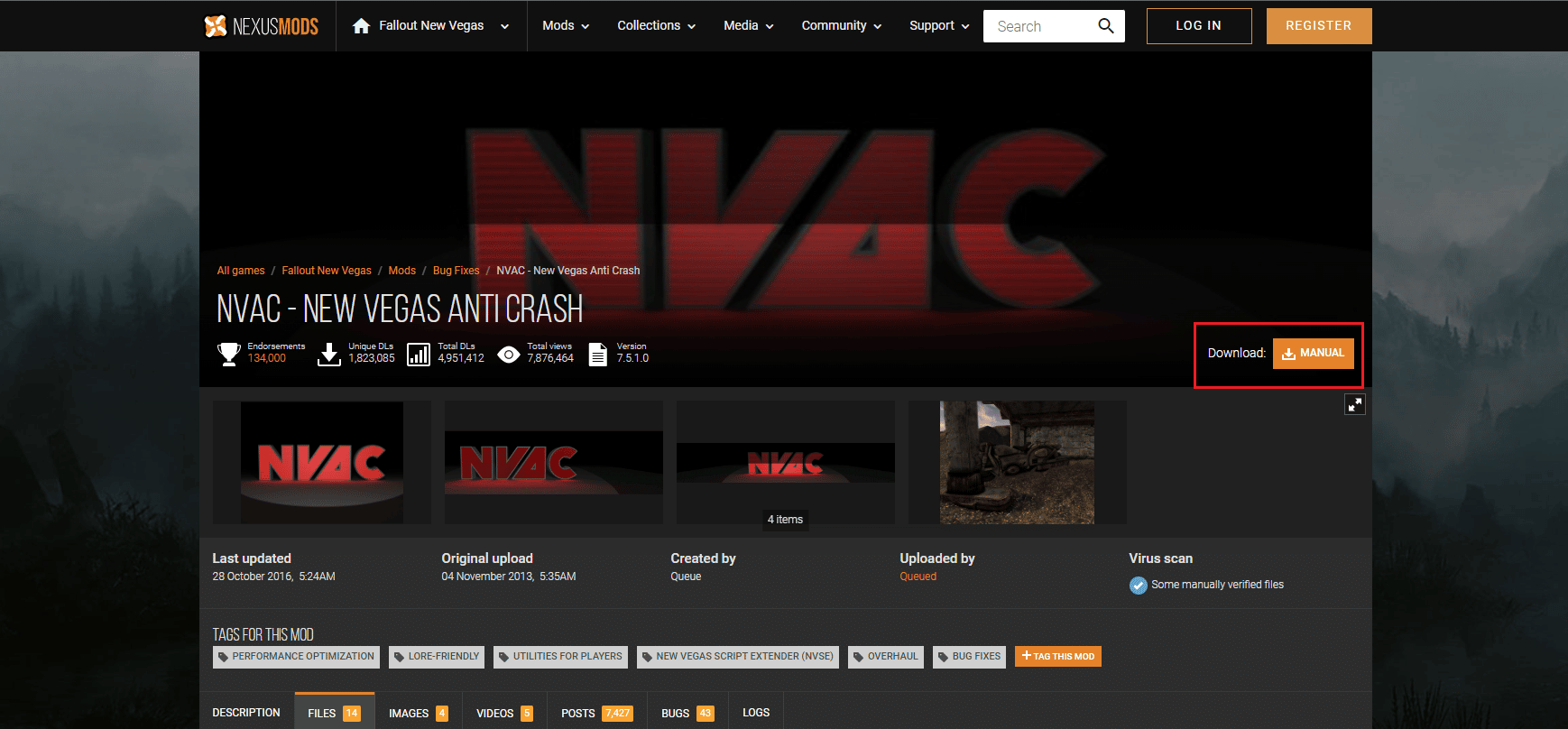Viewport: 1568px width, 729px height.
Task: Switch to the POSTS tab
Action: click(597, 713)
